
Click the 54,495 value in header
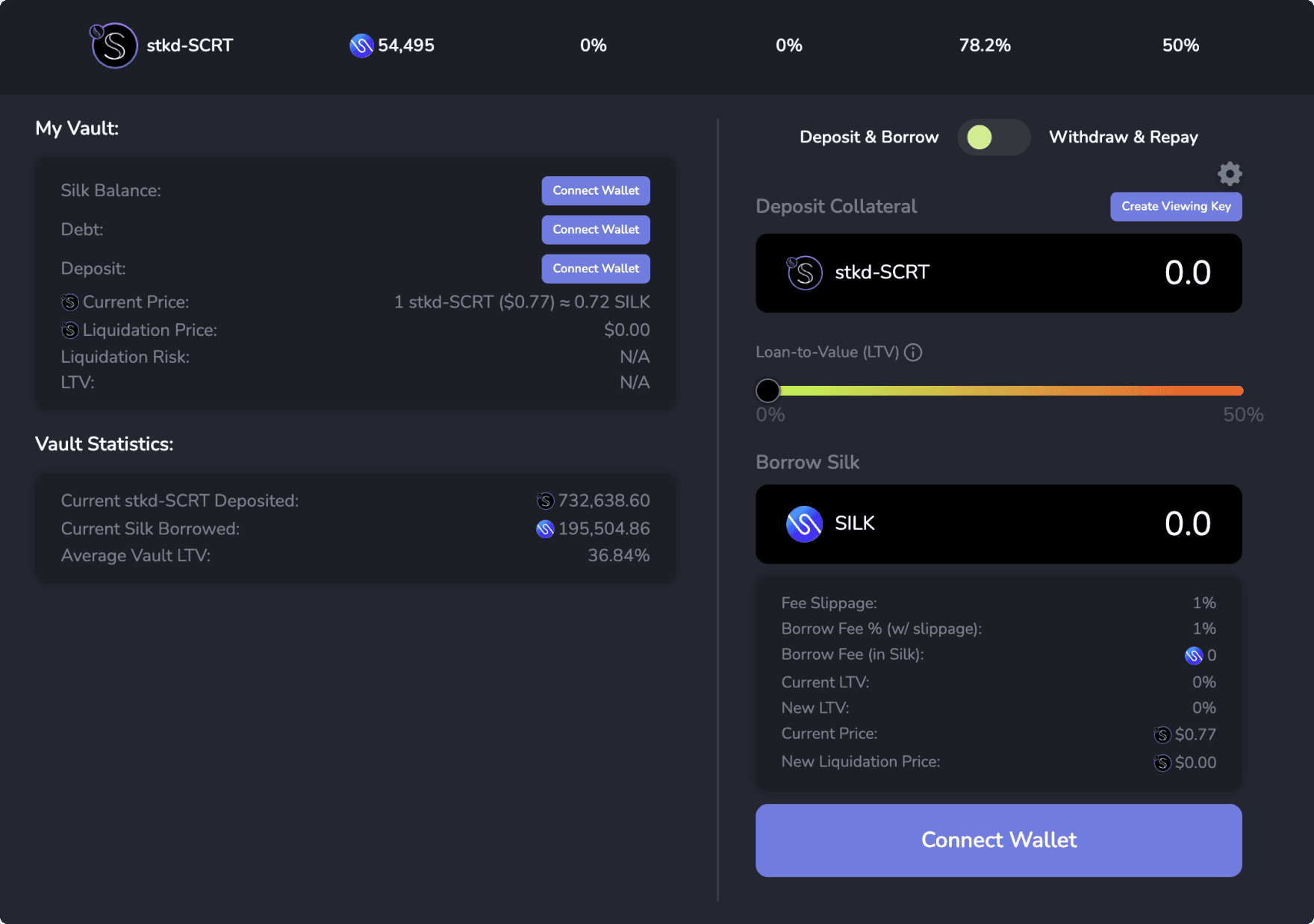click(406, 46)
